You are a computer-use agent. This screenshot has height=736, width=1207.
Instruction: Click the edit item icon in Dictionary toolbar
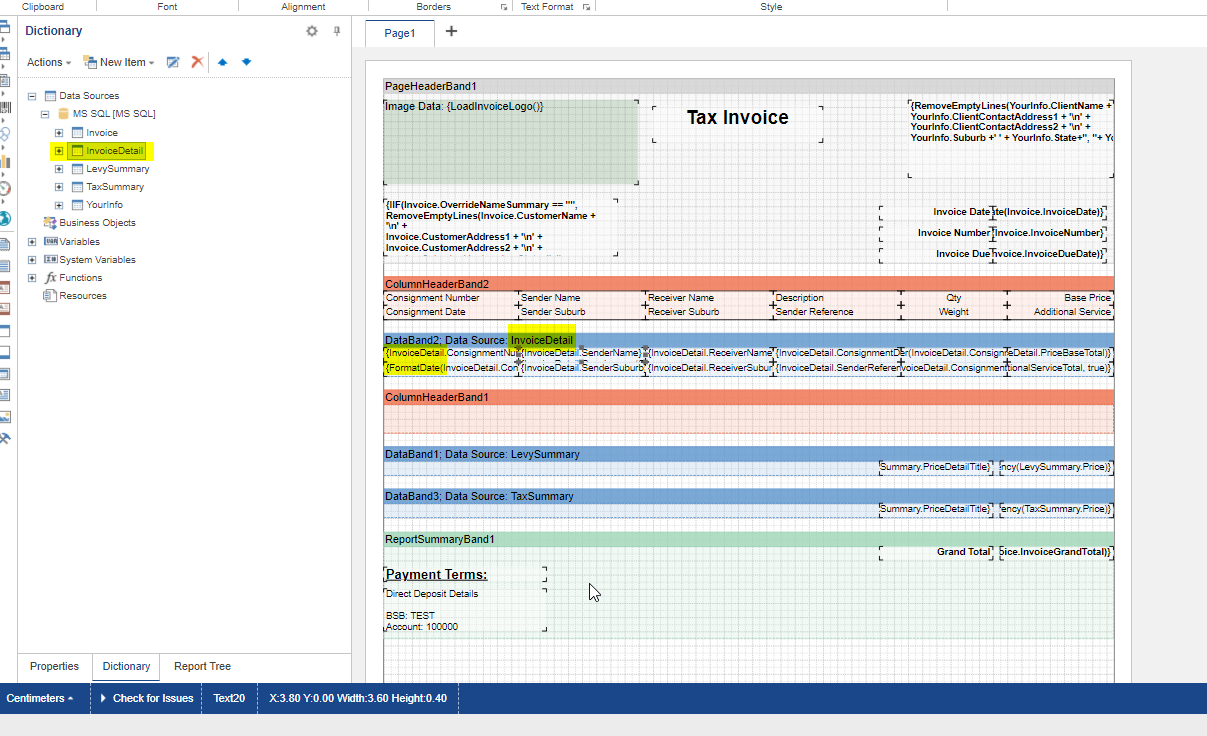click(173, 62)
